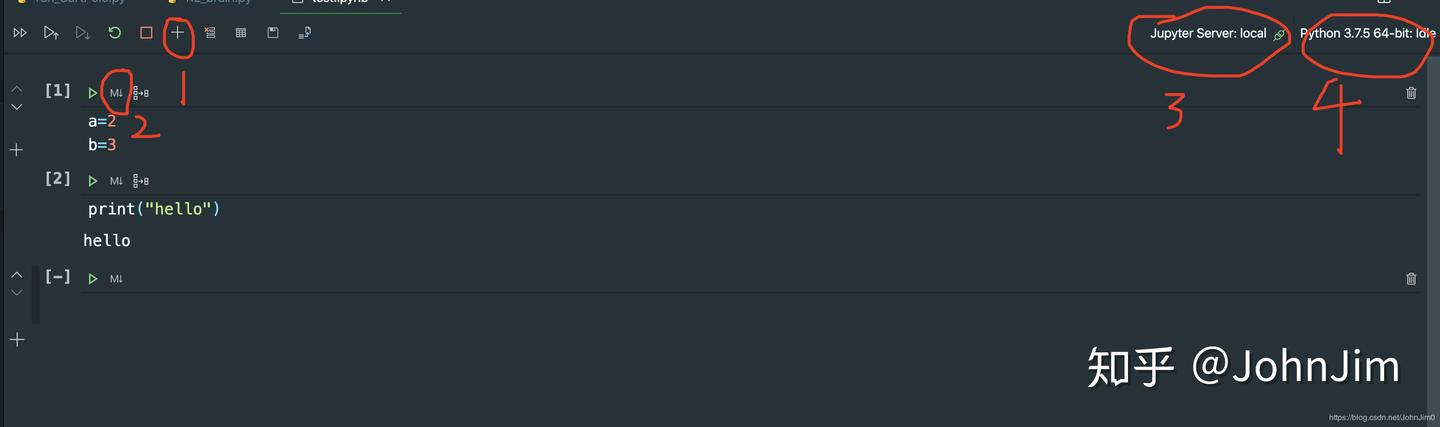Run cell [1] with its play button

point(93,93)
